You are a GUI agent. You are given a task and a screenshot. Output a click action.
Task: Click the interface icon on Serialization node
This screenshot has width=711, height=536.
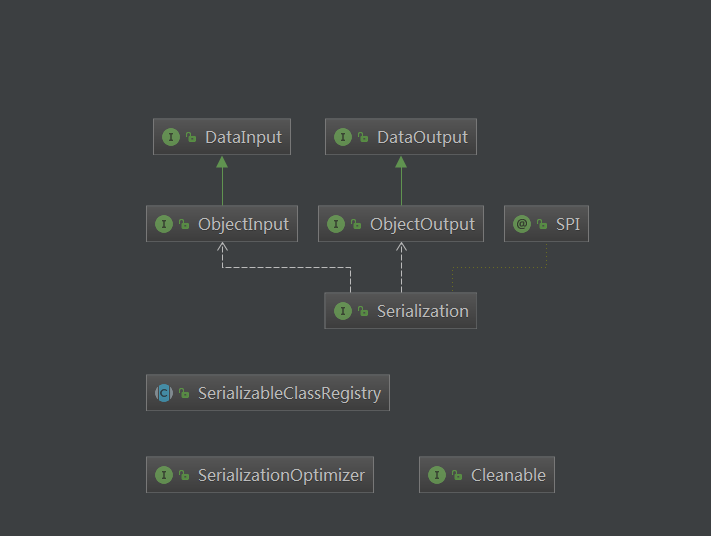pos(343,311)
